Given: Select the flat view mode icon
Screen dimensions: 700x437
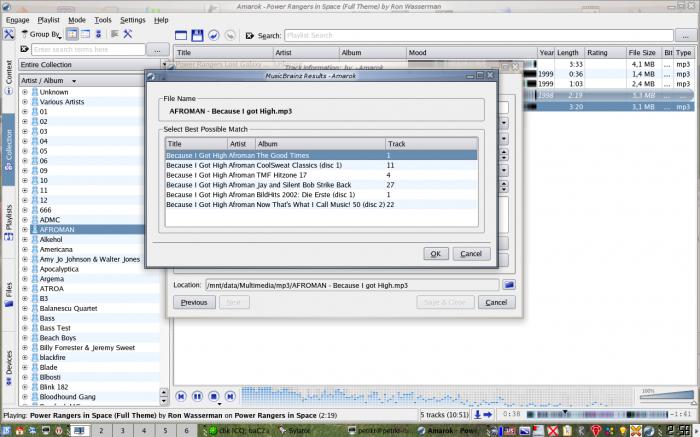Looking at the screenshot, I should pos(85,34).
